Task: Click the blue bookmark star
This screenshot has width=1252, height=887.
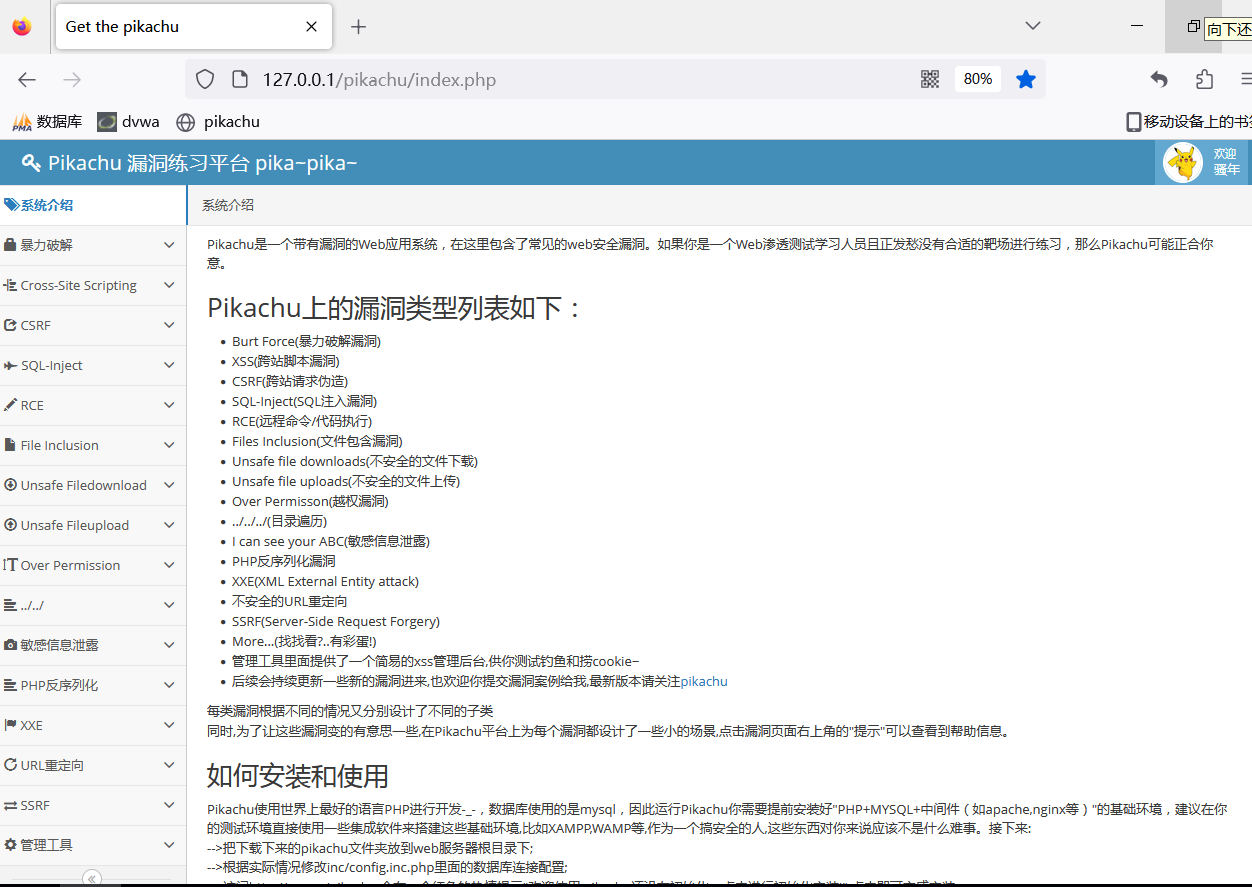Action: pyautogui.click(x=1025, y=79)
